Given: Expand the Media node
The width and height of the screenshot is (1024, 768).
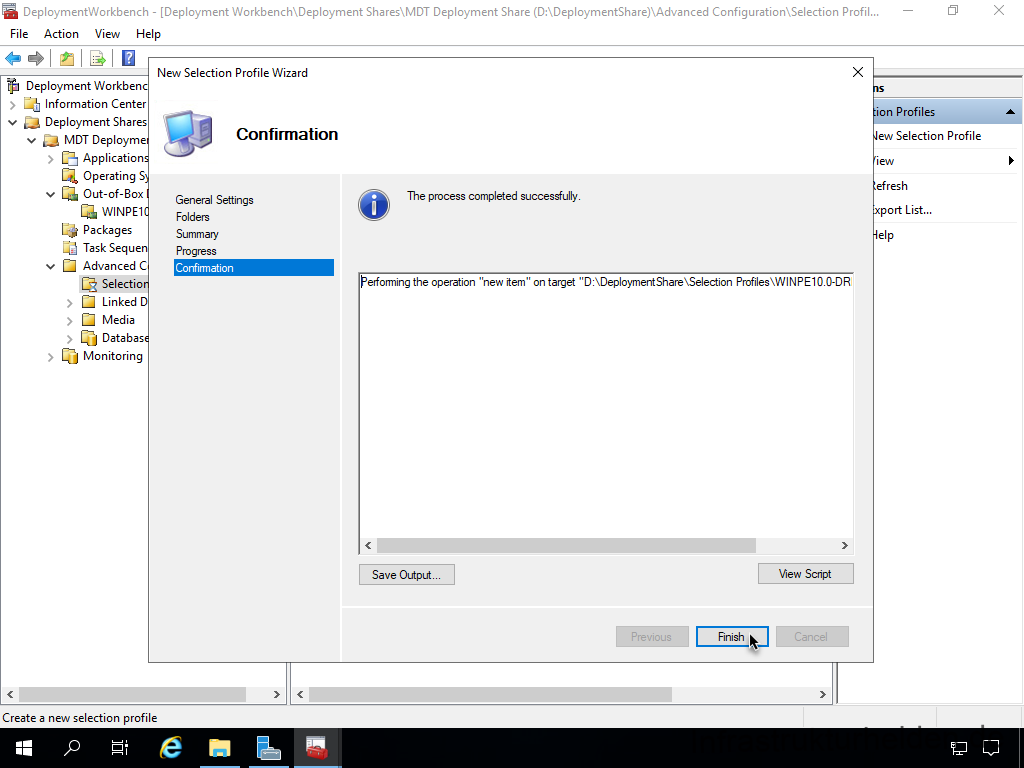Looking at the screenshot, I should click(69, 321).
